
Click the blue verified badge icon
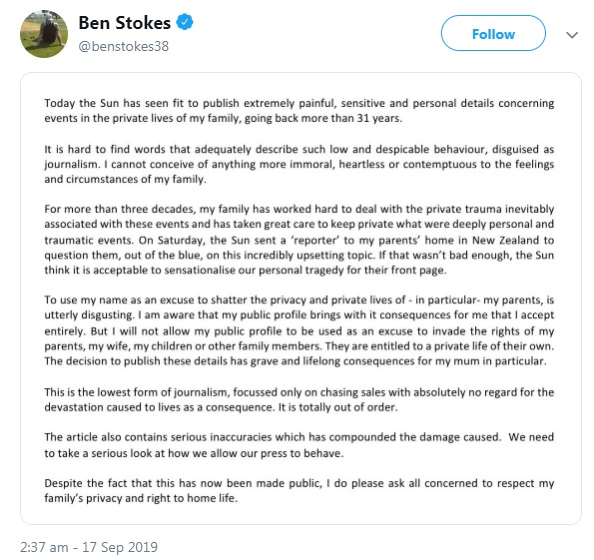click(185, 22)
